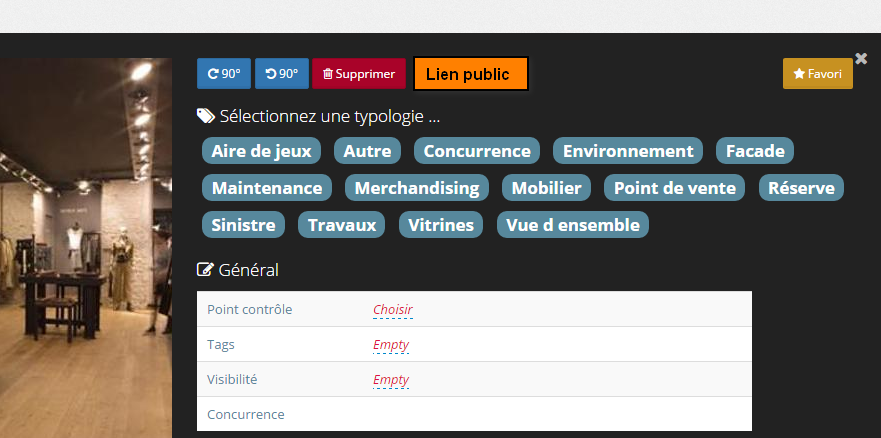The image size is (881, 438).
Task: Click the Supprimer trash button
Action: 359,74
